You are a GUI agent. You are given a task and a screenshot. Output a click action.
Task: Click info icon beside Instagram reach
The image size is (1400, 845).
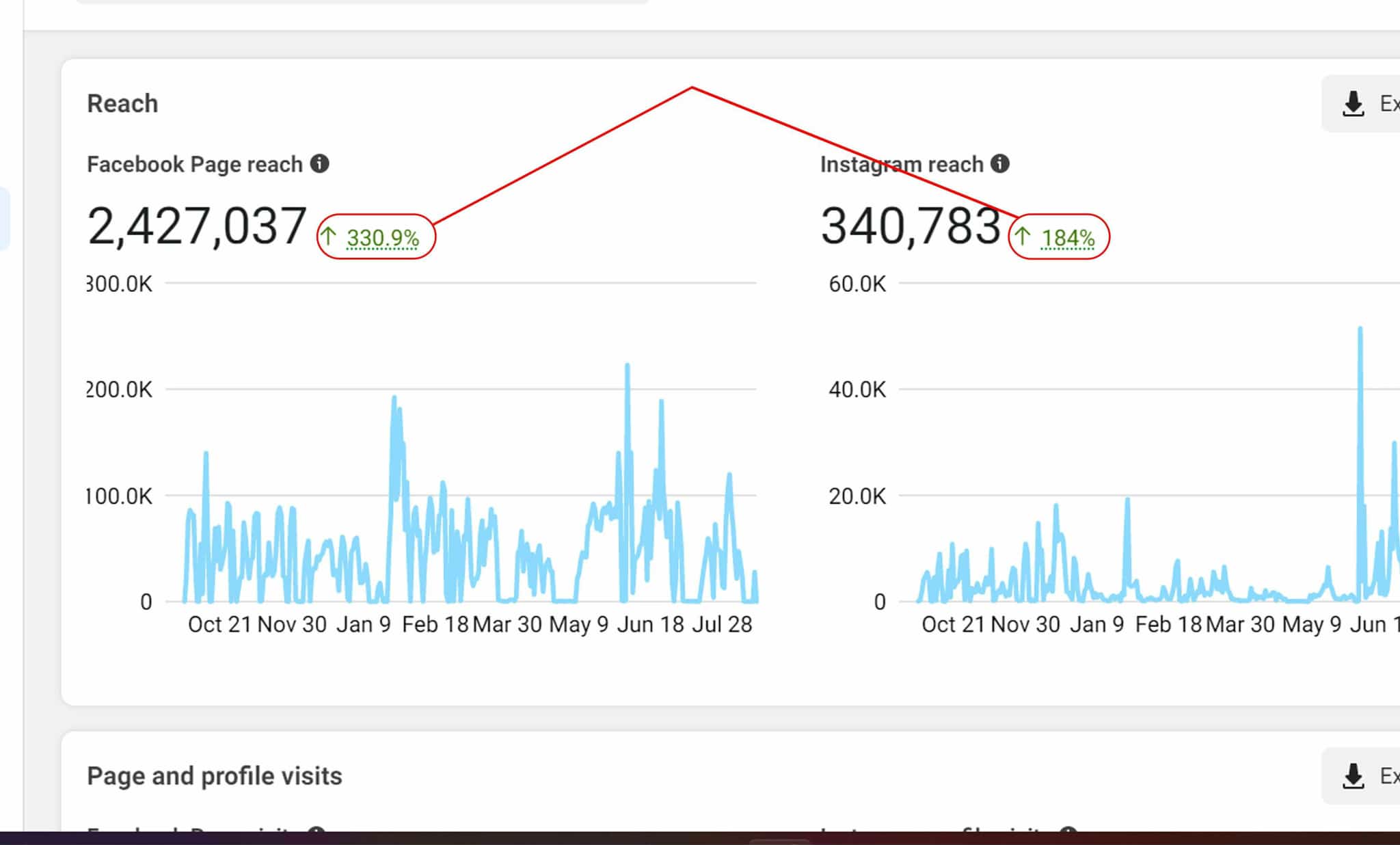1000,163
